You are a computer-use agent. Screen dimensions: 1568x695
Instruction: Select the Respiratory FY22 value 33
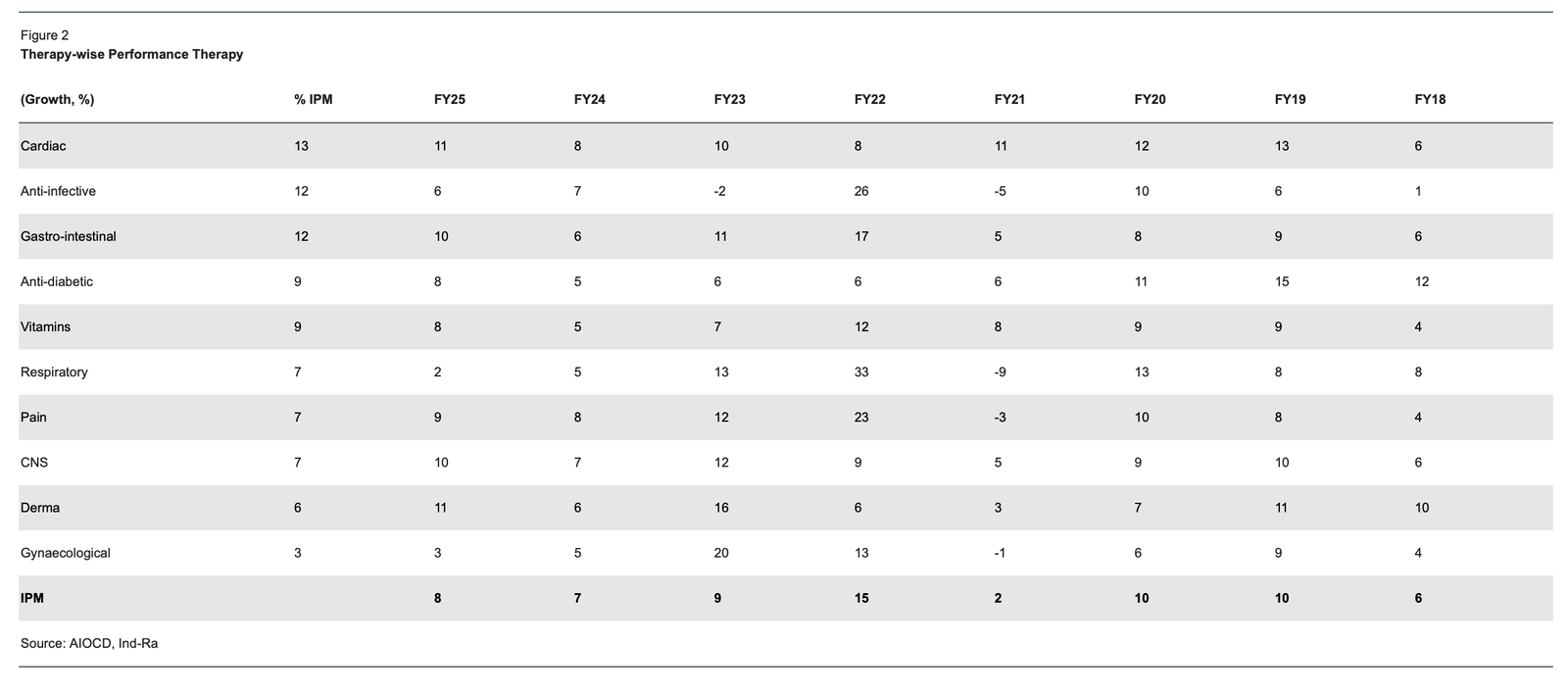click(861, 372)
